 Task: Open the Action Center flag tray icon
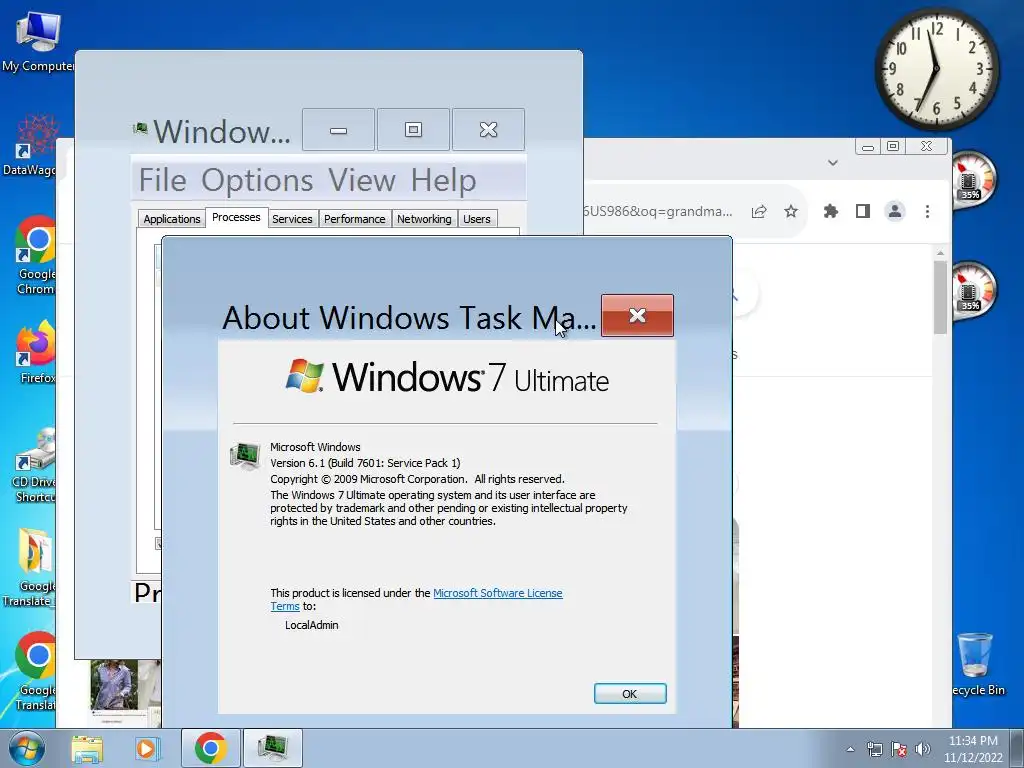coord(899,749)
